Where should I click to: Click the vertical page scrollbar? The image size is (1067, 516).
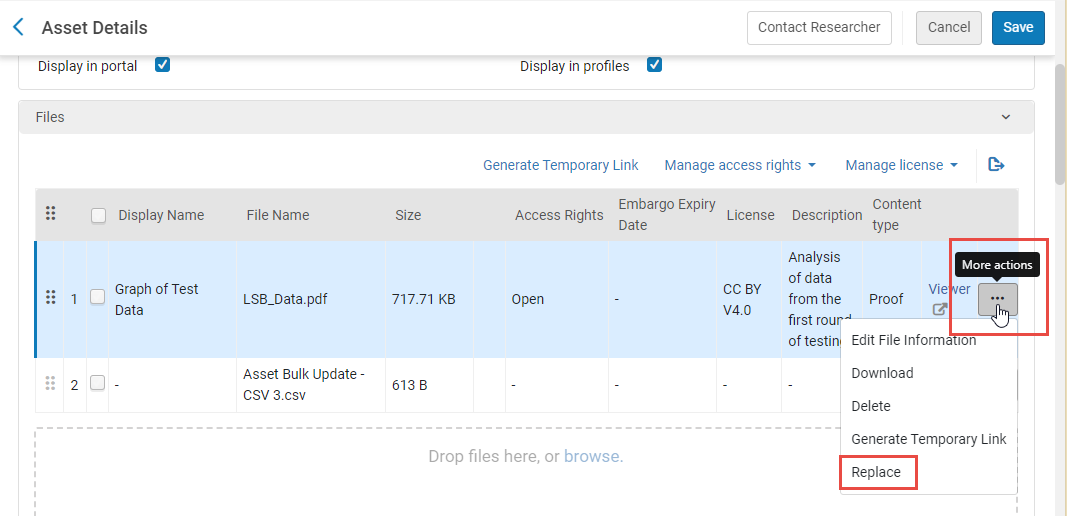1060,125
